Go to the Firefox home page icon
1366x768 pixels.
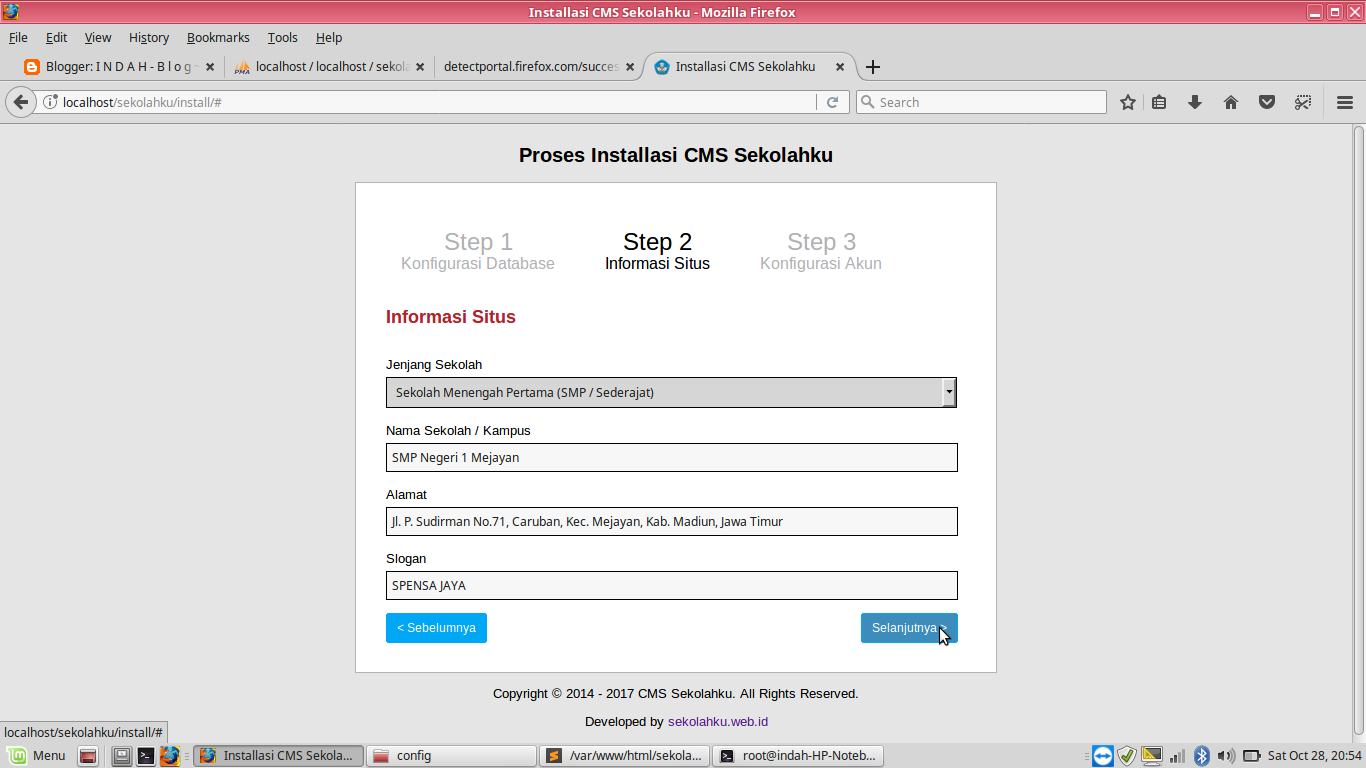tap(1230, 101)
